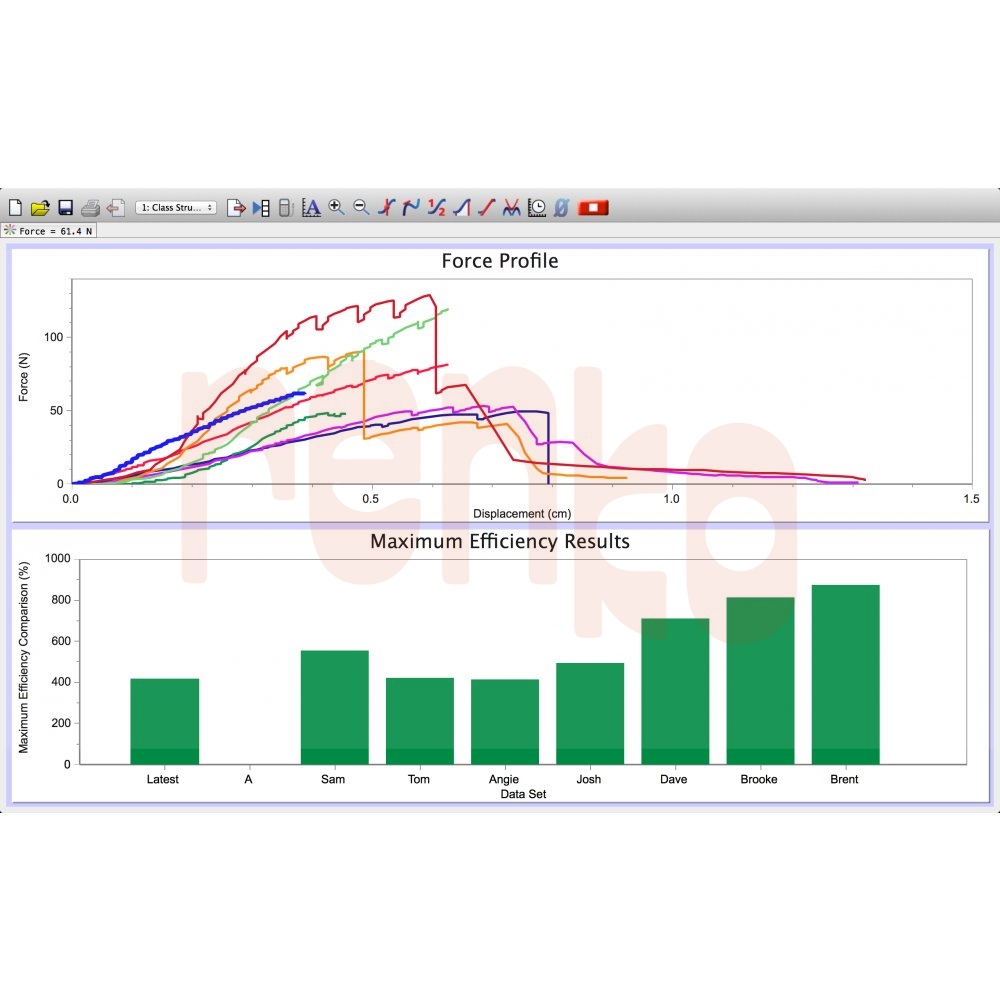Create a new Logger Pro file

click(x=14, y=207)
